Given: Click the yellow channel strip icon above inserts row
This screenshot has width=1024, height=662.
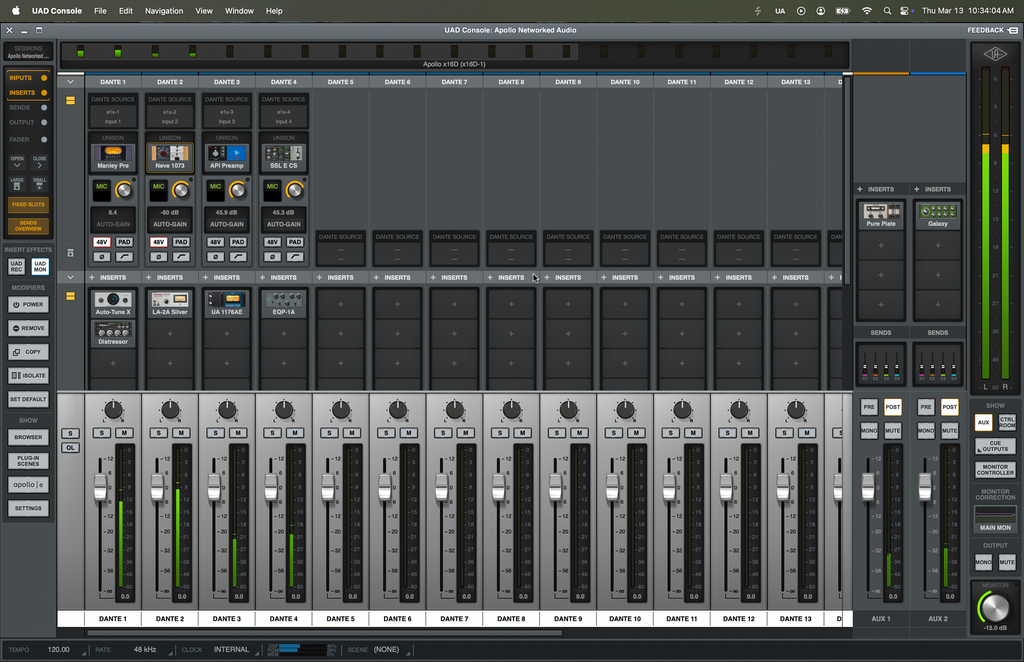Looking at the screenshot, I should (x=71, y=296).
